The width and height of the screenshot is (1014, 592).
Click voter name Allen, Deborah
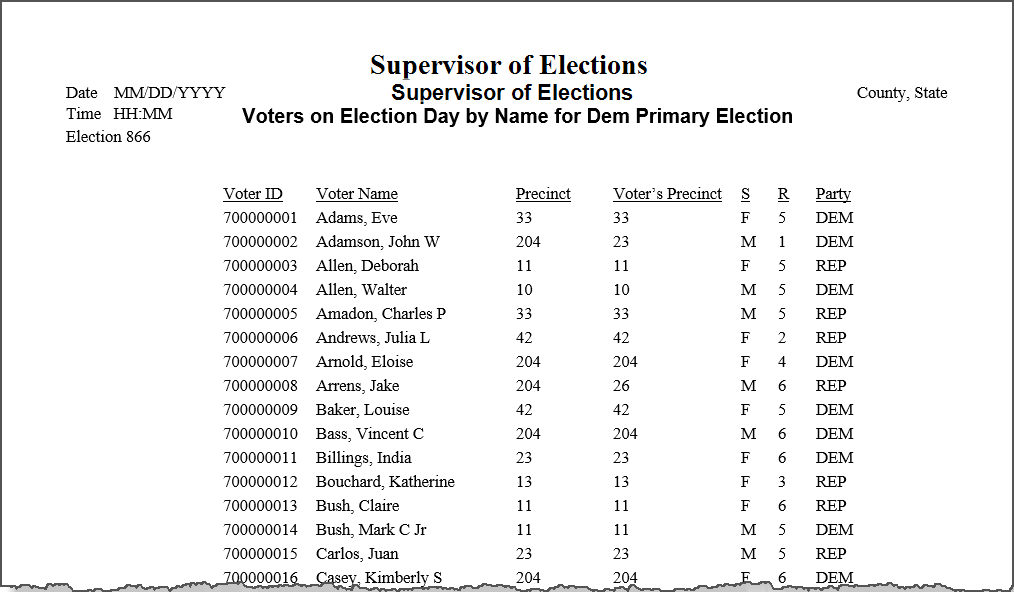tap(367, 266)
